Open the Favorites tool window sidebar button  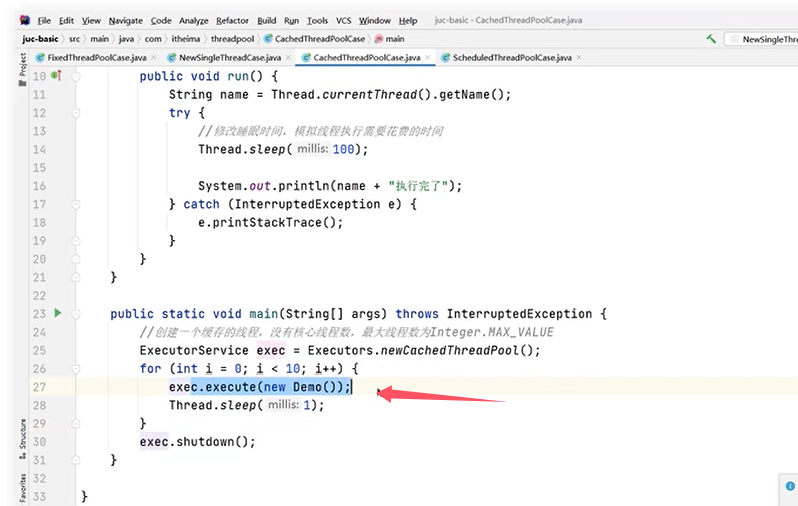pos(22,489)
